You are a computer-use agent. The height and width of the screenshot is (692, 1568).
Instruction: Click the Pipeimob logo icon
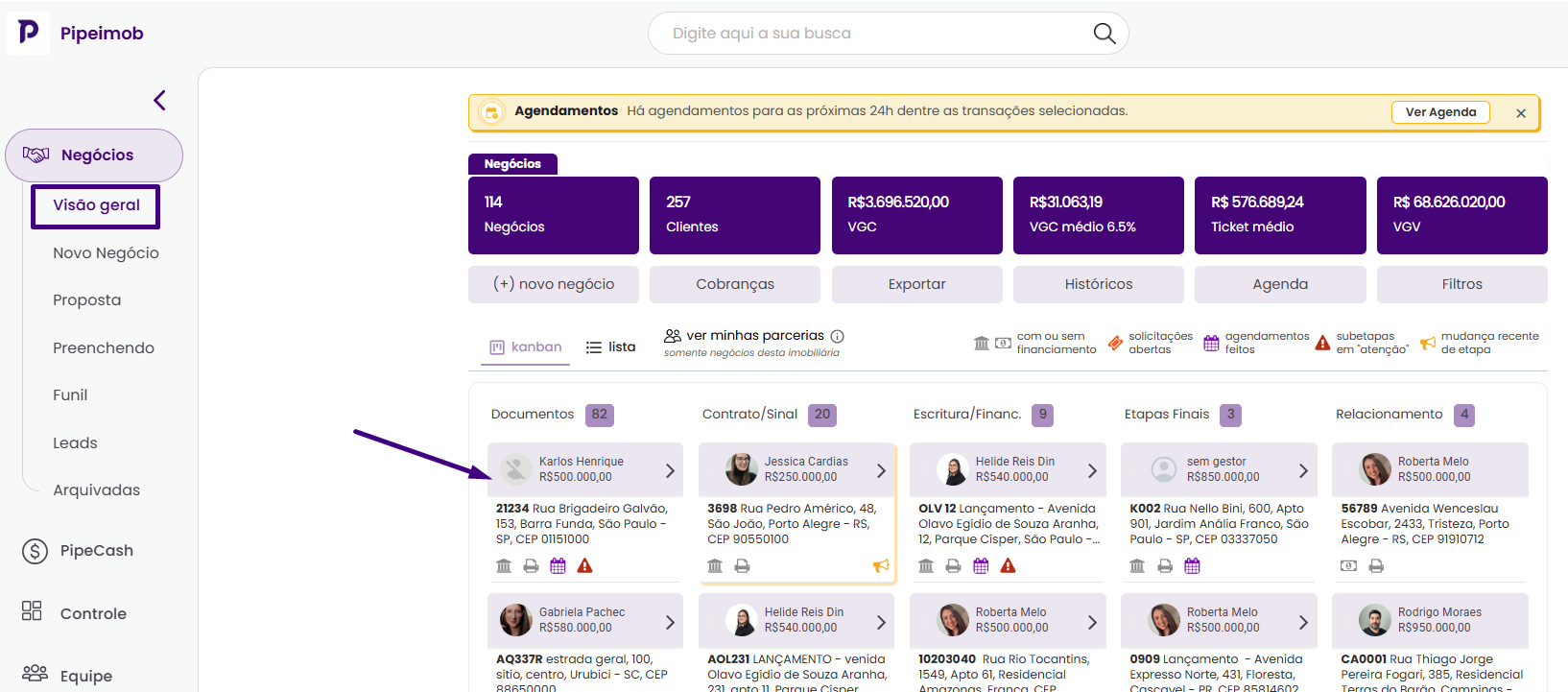pos(29,33)
